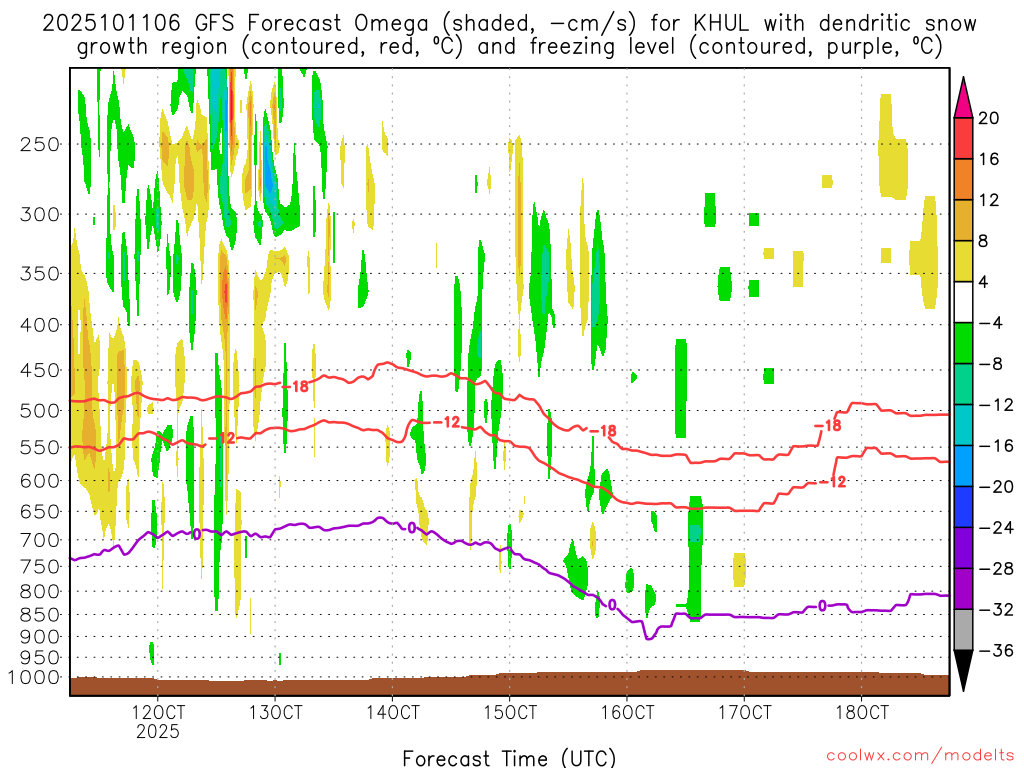Click the purple colorbar segment between -24 and -28
Screen dimensions: 1024x768
coord(963,549)
